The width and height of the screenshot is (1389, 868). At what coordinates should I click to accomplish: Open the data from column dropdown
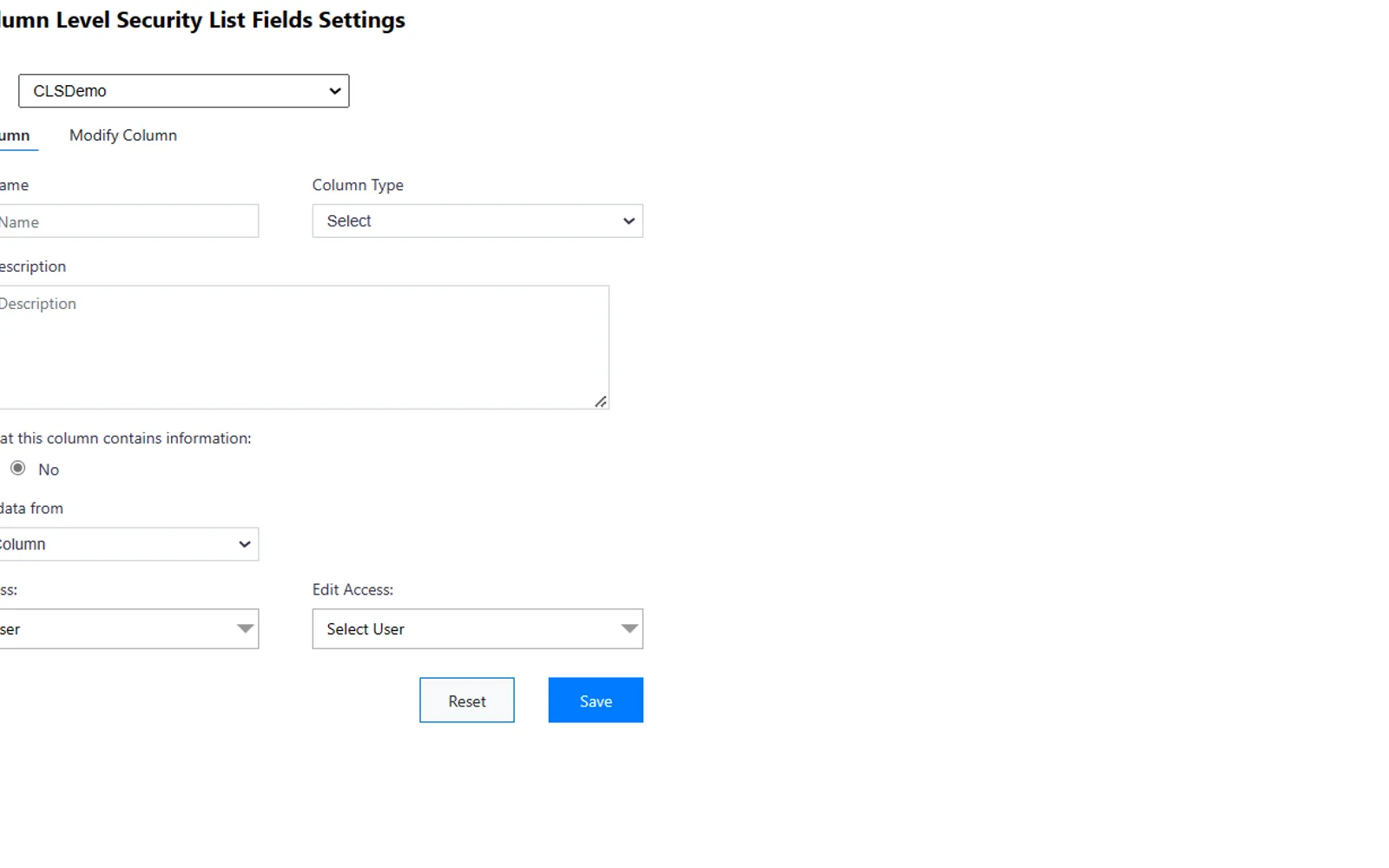(128, 544)
